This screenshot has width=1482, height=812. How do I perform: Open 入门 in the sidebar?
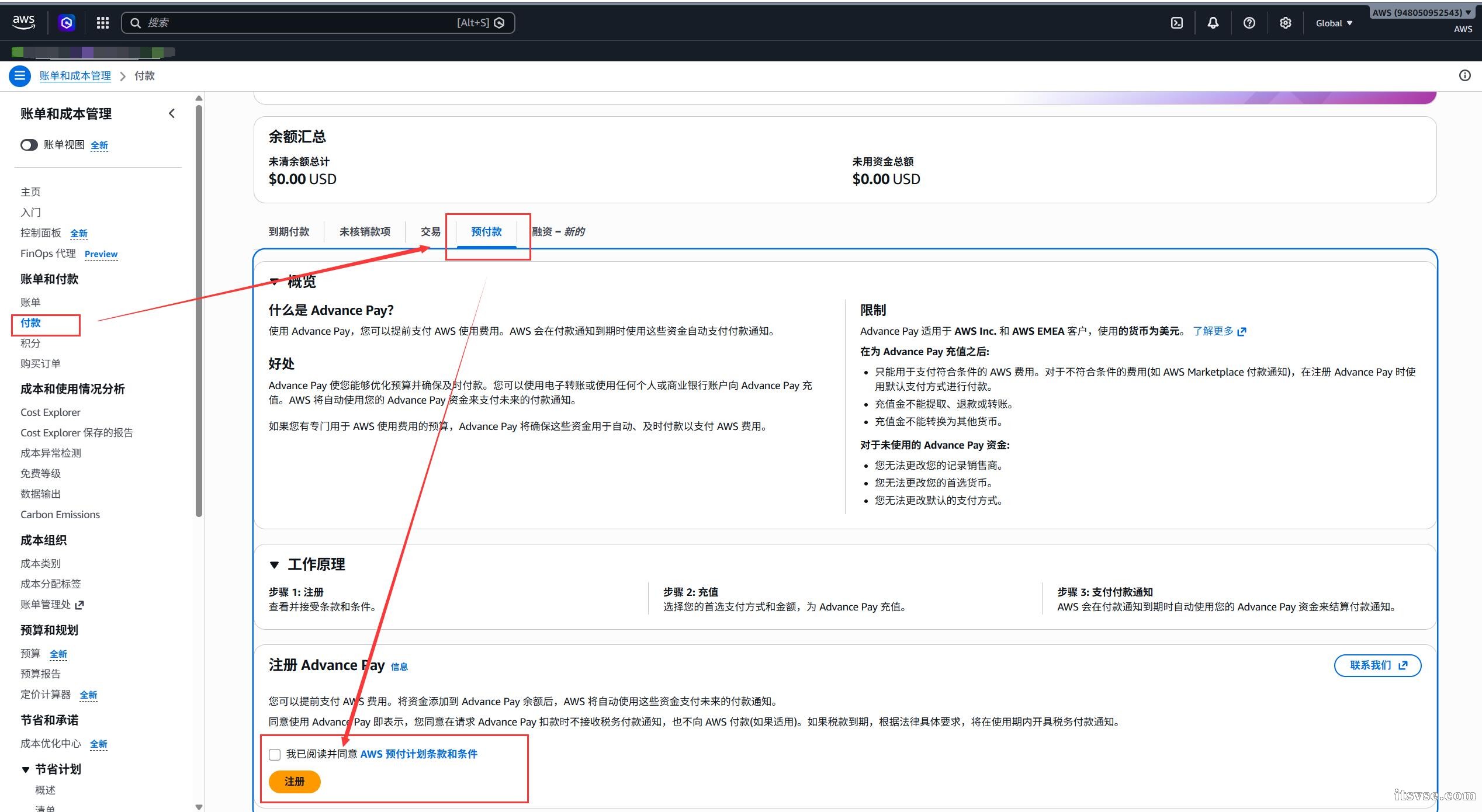pyautogui.click(x=31, y=213)
